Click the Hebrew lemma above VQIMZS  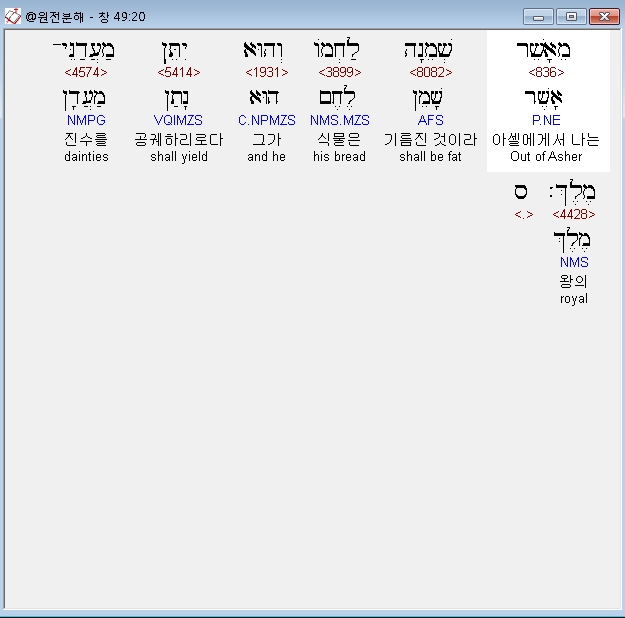click(x=177, y=99)
